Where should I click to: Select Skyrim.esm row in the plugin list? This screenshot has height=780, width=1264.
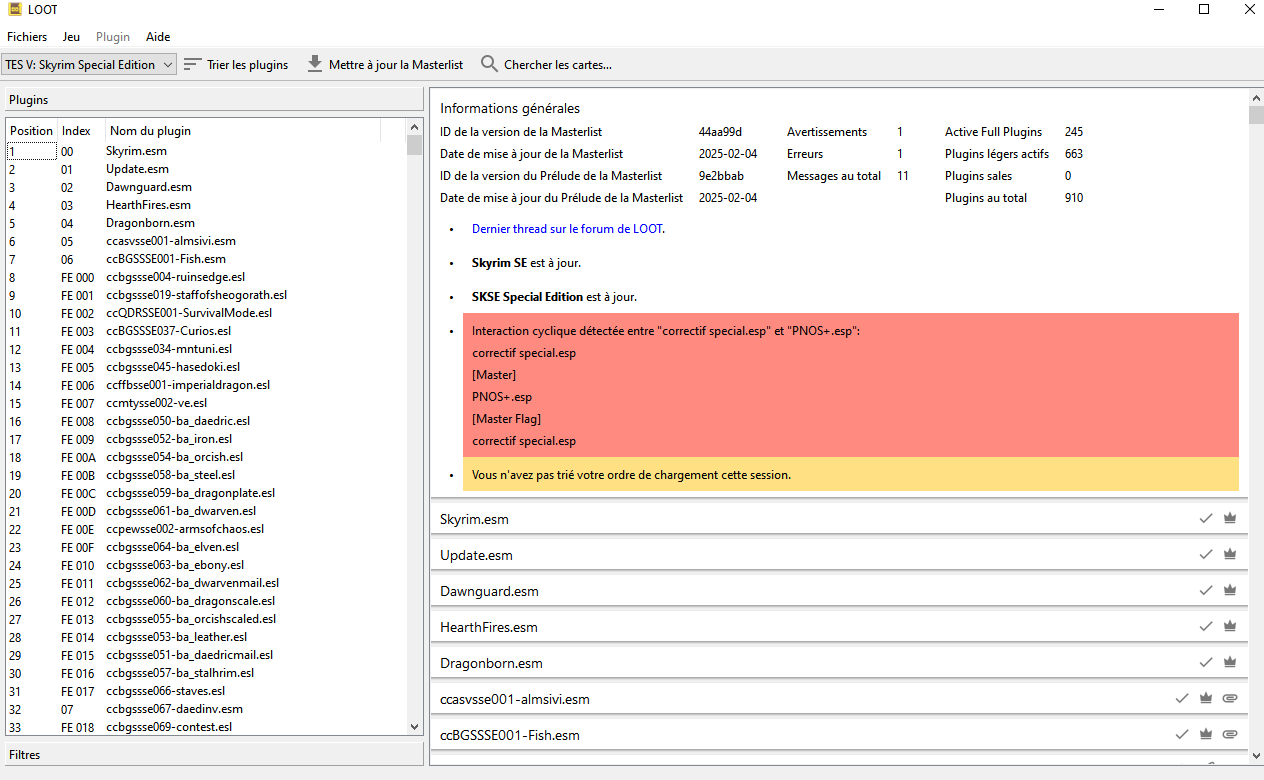[207, 151]
